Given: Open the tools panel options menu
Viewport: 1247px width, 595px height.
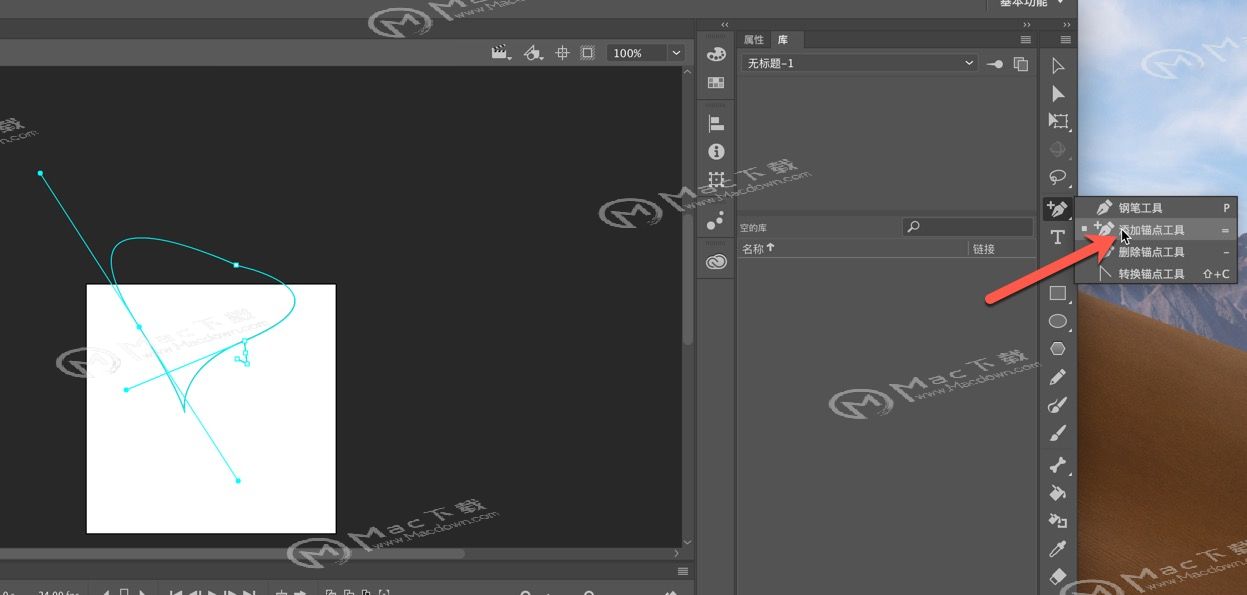Looking at the screenshot, I should (1066, 40).
